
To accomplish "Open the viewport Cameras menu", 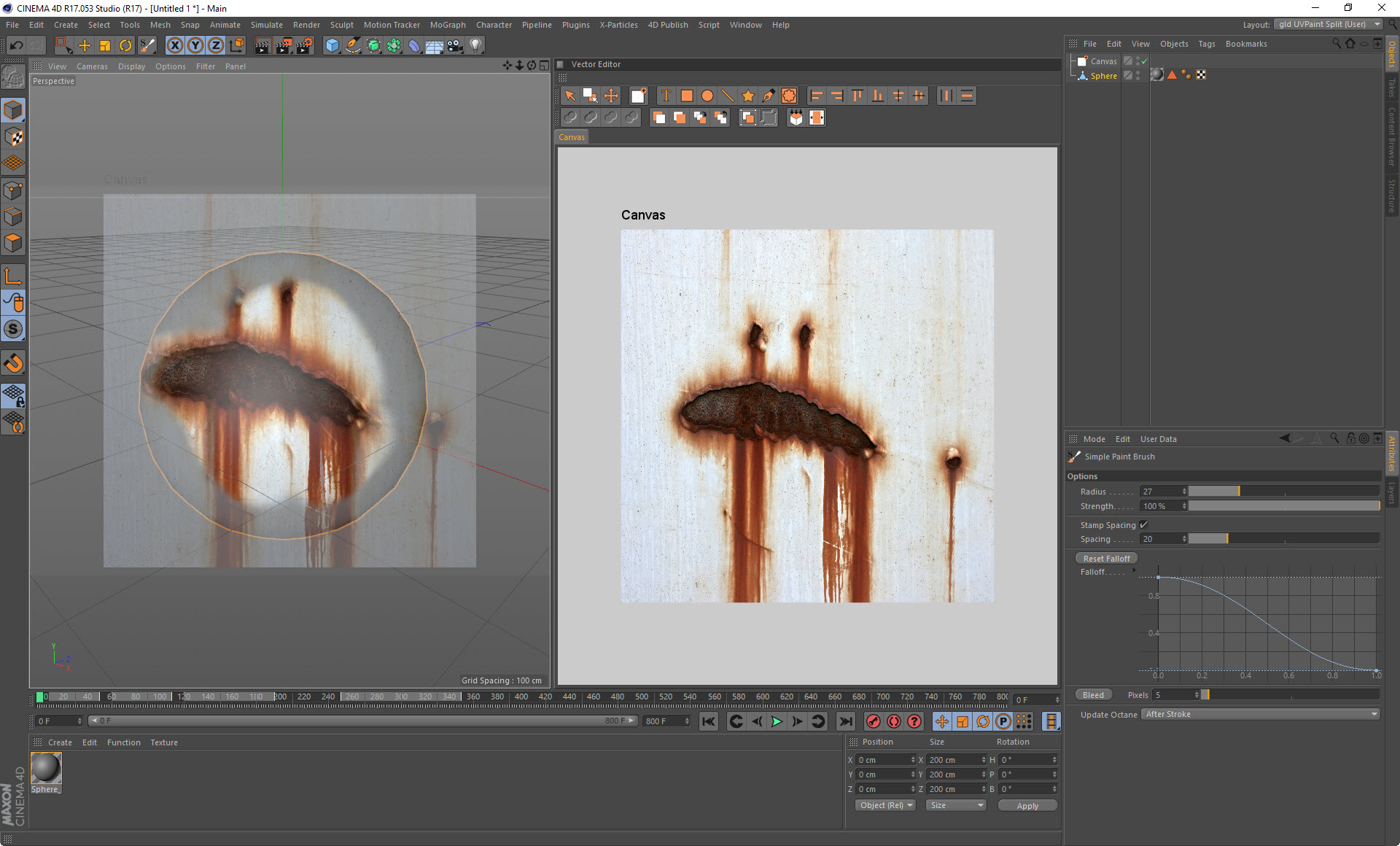I will click(x=92, y=66).
